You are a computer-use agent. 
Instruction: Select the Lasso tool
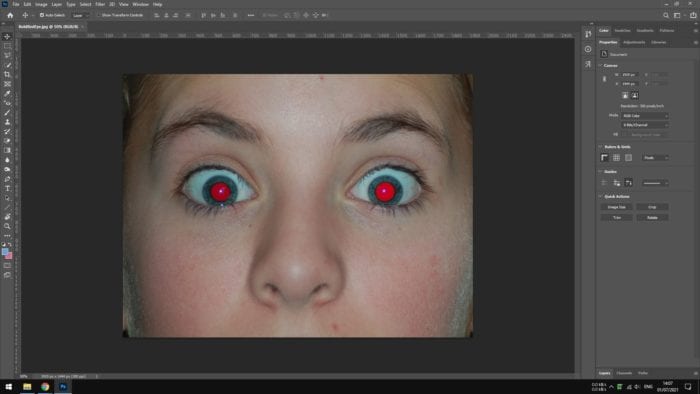pos(7,55)
